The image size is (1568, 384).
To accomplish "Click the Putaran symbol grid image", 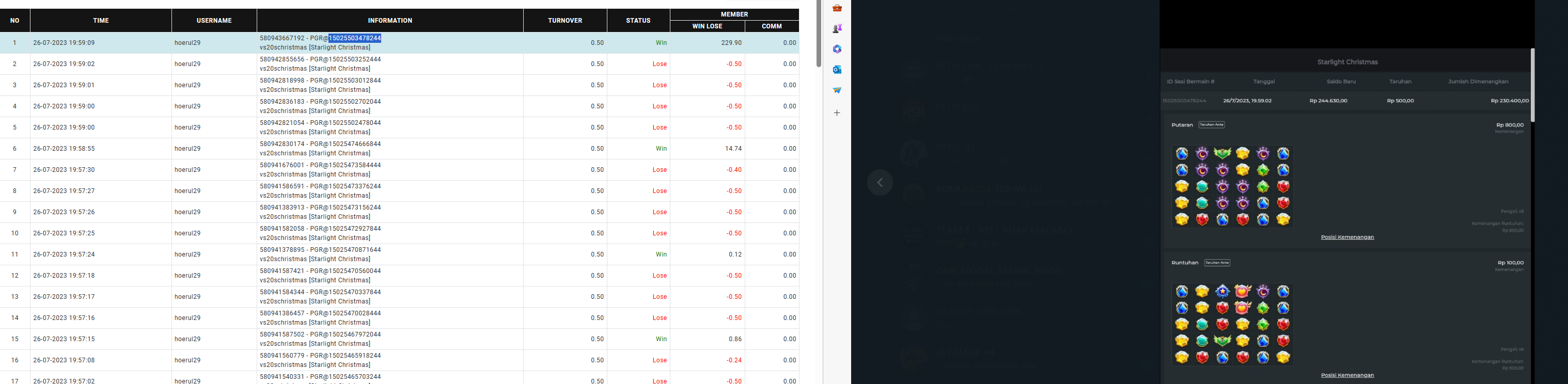I will click(x=1233, y=186).
